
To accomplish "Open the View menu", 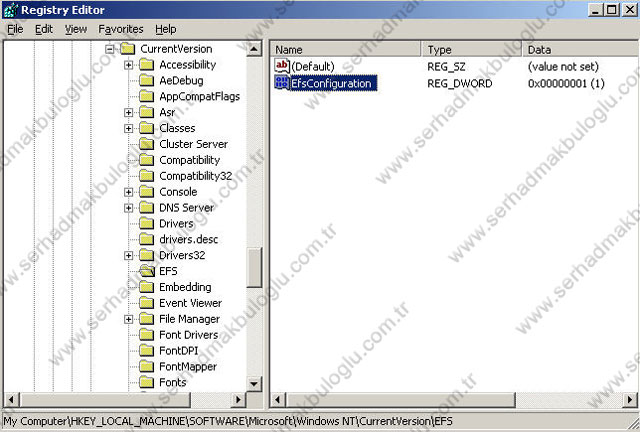I will (76, 29).
